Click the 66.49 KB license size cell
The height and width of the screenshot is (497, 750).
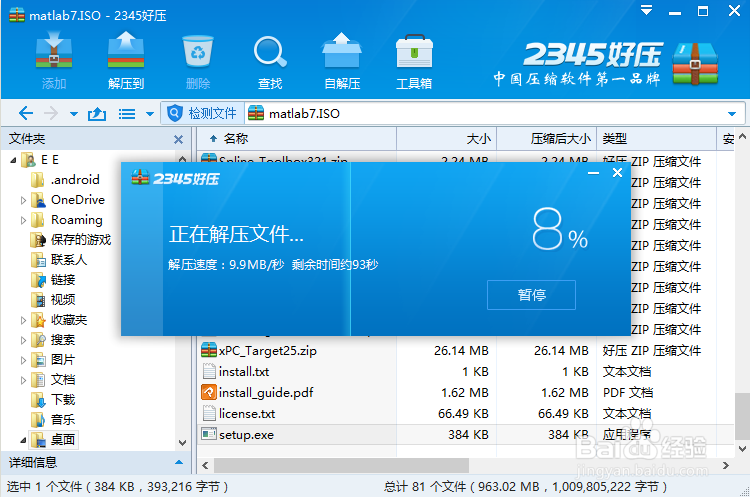click(463, 414)
